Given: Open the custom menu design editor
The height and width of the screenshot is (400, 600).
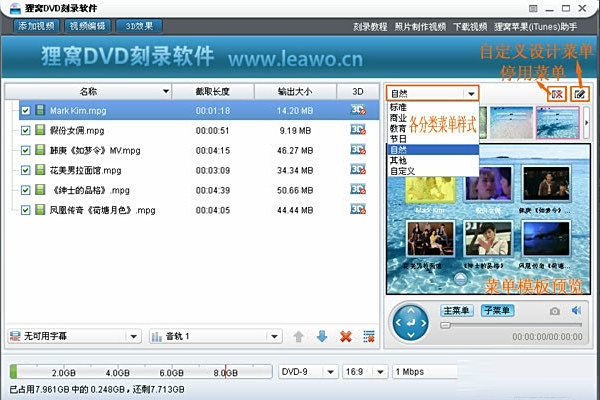Looking at the screenshot, I should coord(580,94).
